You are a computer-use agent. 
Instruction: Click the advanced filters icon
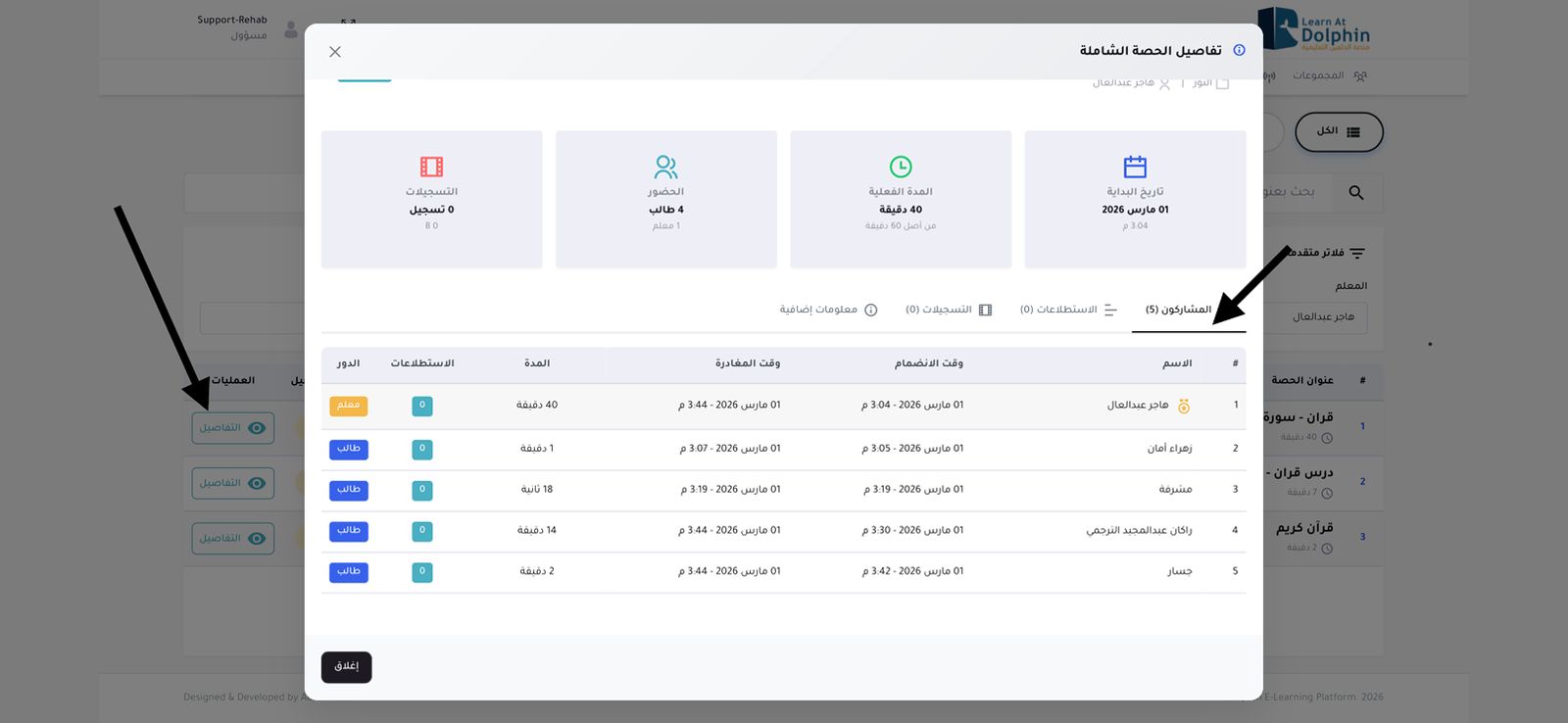coord(1357,254)
